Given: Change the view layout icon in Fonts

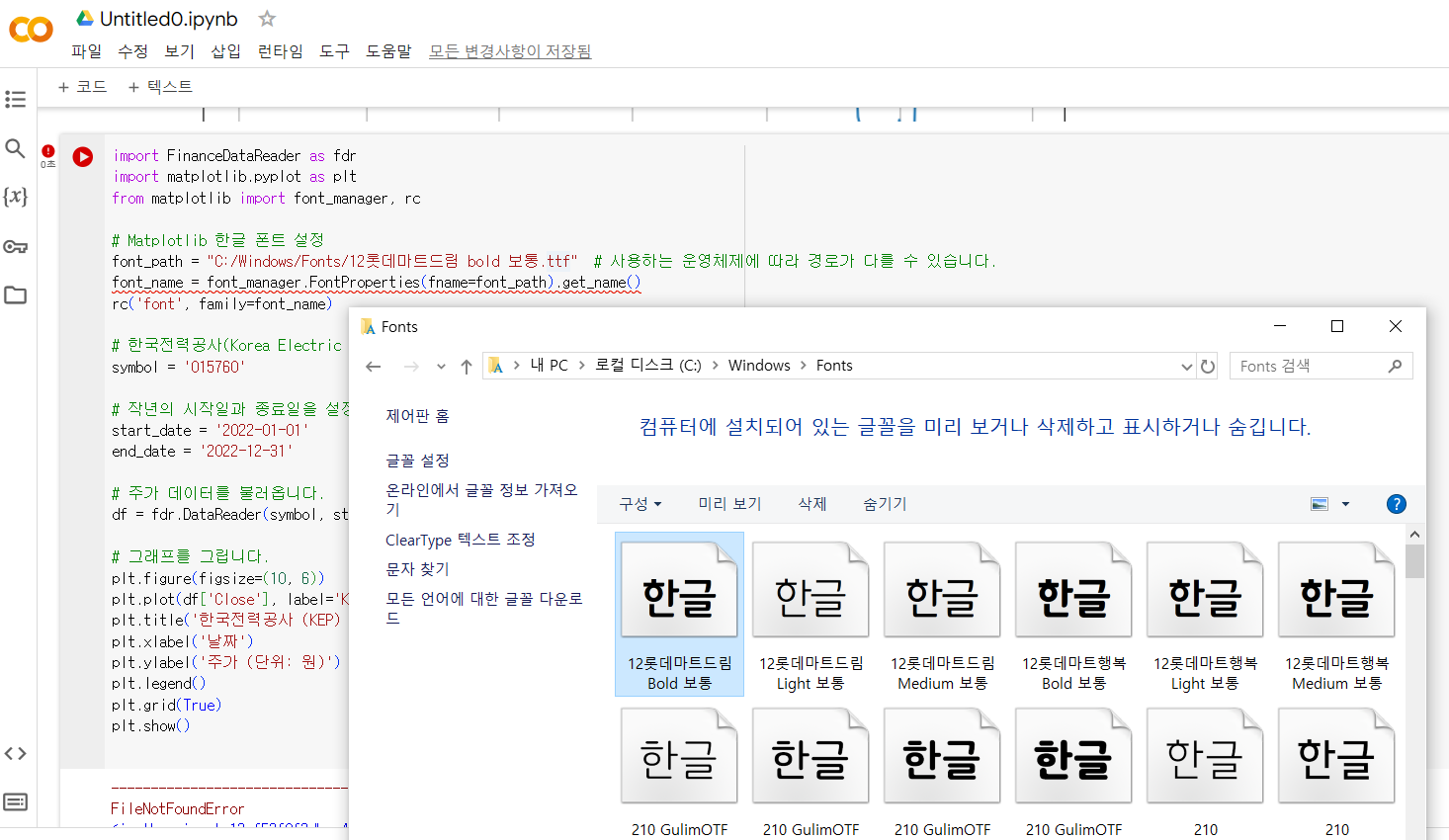Looking at the screenshot, I should pyautogui.click(x=1320, y=504).
